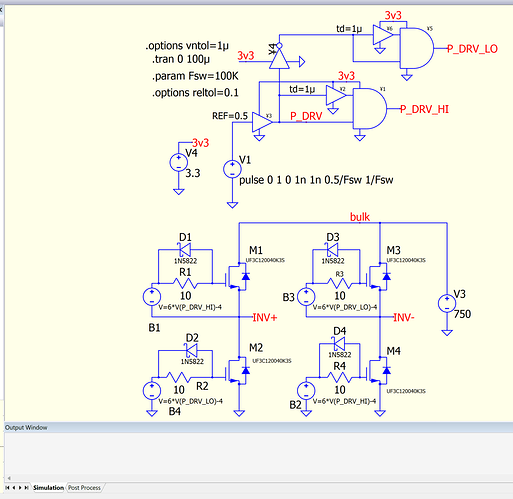Select the P_DRV_HI net label

tap(425, 109)
